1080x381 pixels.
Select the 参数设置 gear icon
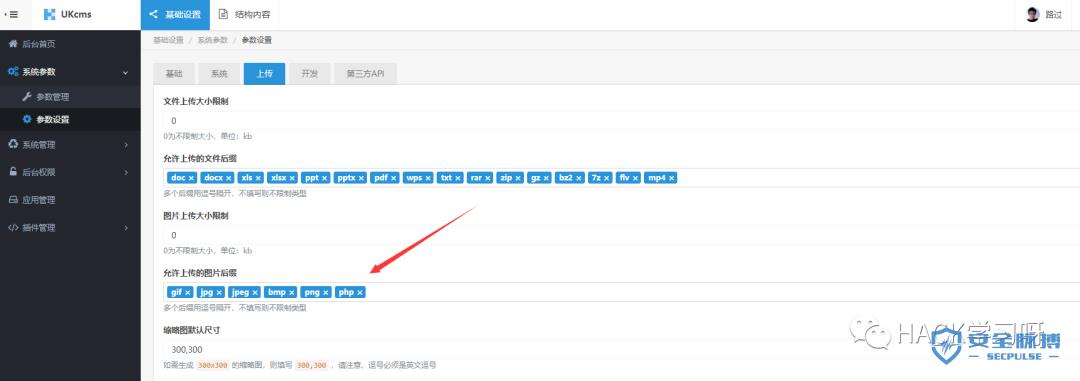pos(27,119)
